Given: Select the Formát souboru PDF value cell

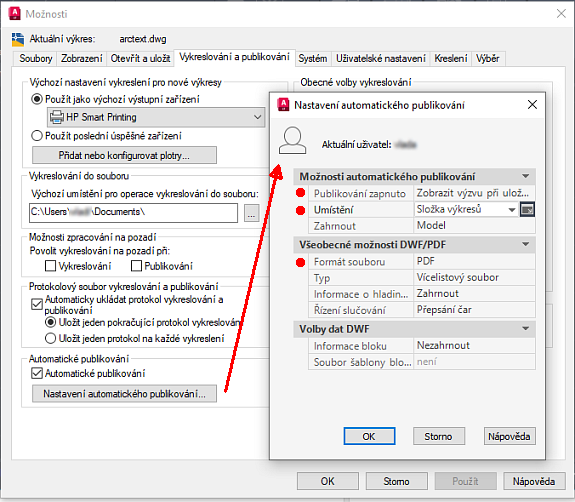Looking at the screenshot, I should (474, 261).
